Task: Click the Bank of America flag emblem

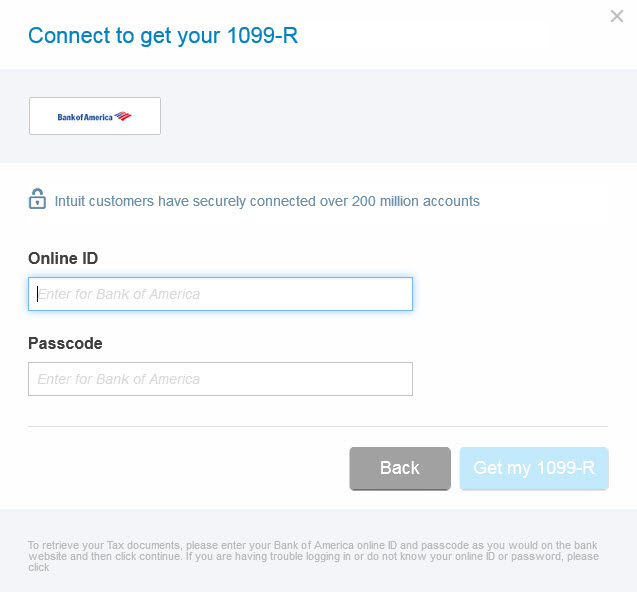Action: click(123, 116)
